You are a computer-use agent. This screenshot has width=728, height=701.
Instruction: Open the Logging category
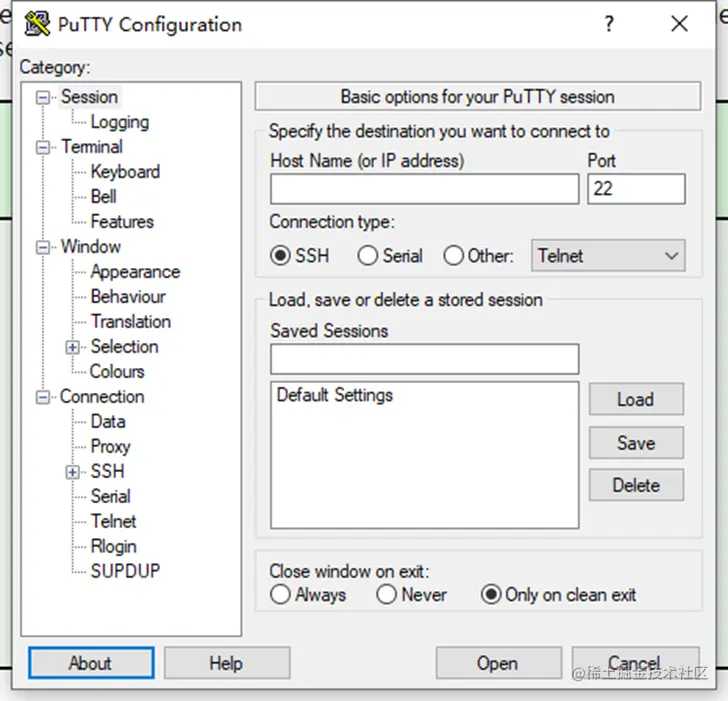(119, 122)
